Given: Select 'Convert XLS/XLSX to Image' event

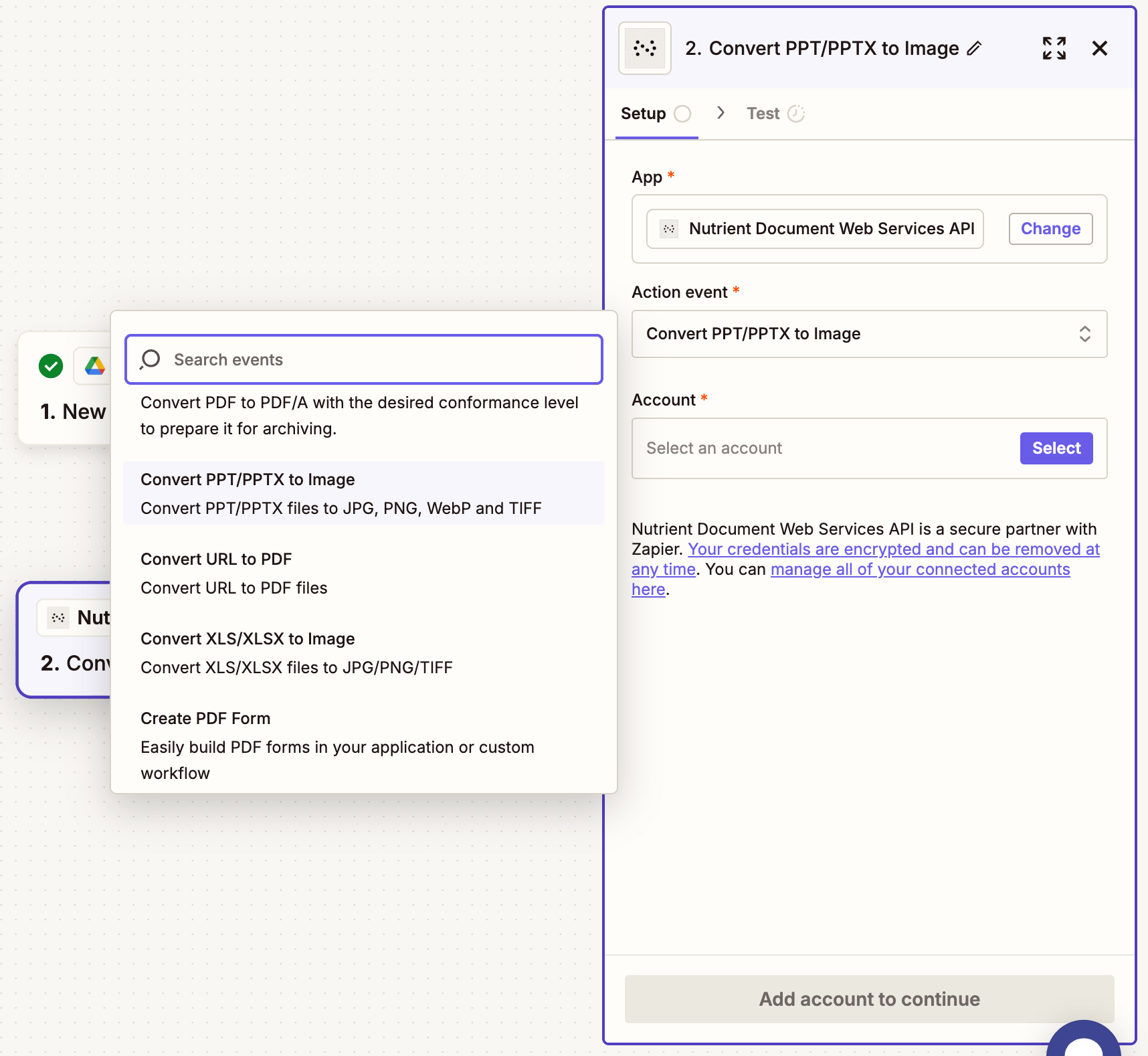Looking at the screenshot, I should (x=248, y=638).
